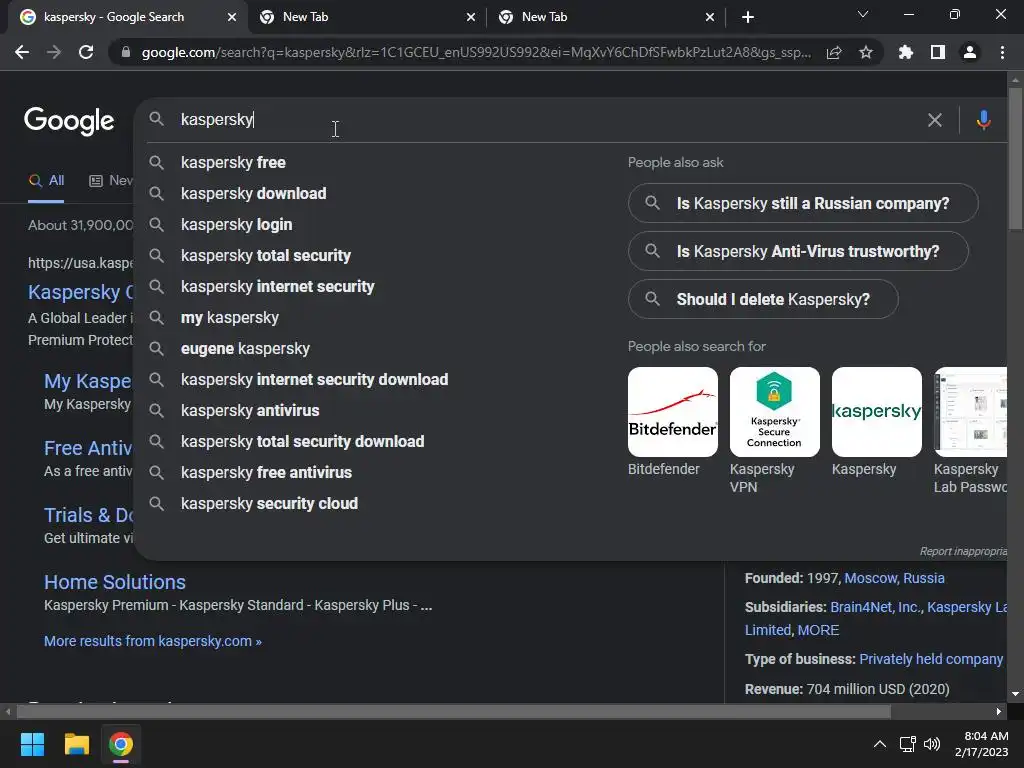Start voice search with the microphone
Viewport: 1024px width, 768px height.
(984, 120)
